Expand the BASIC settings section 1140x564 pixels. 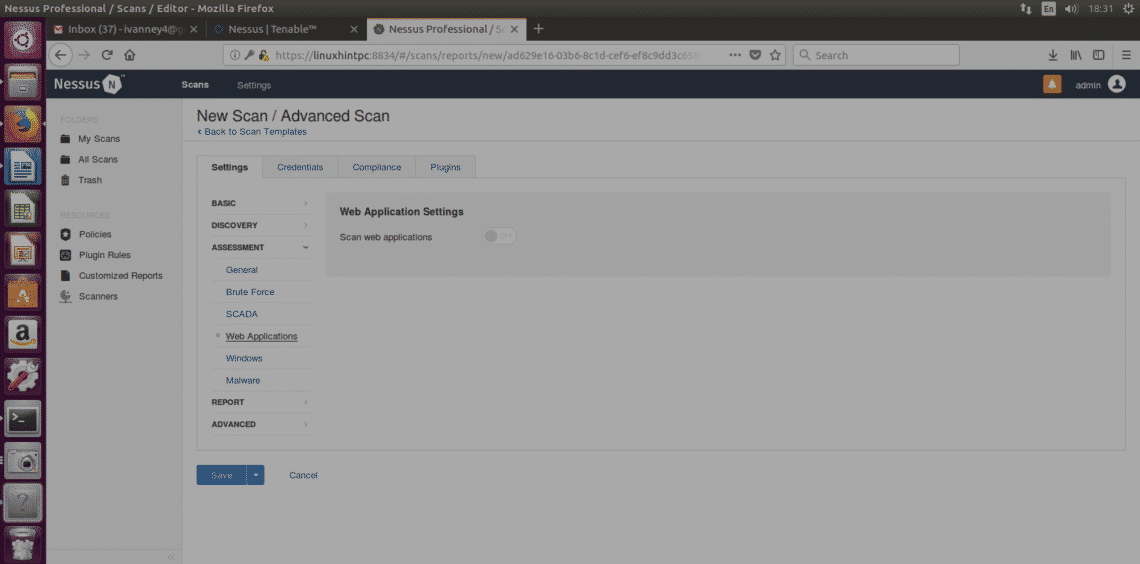pyautogui.click(x=260, y=204)
